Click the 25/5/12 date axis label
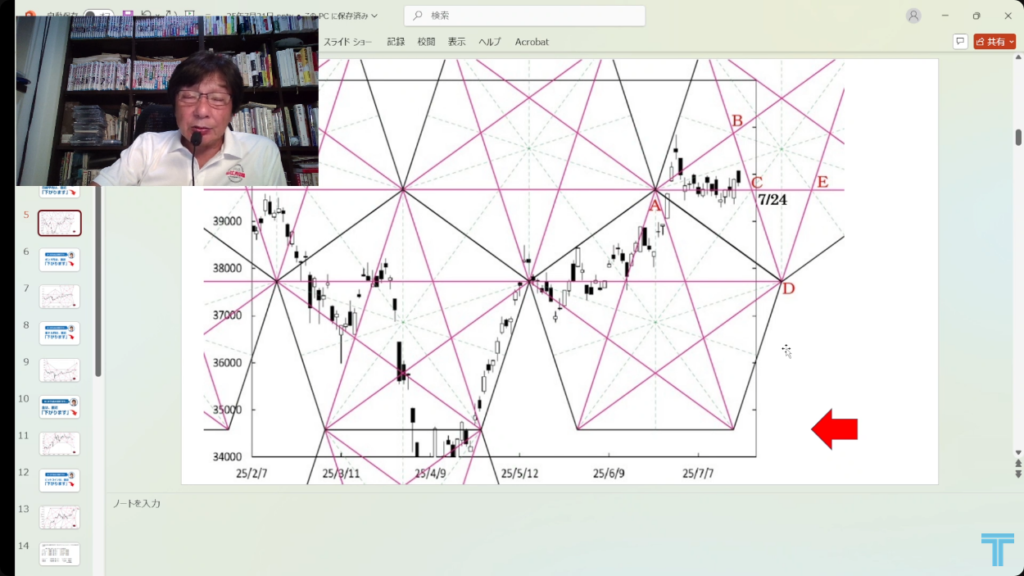1024x576 pixels. point(520,473)
